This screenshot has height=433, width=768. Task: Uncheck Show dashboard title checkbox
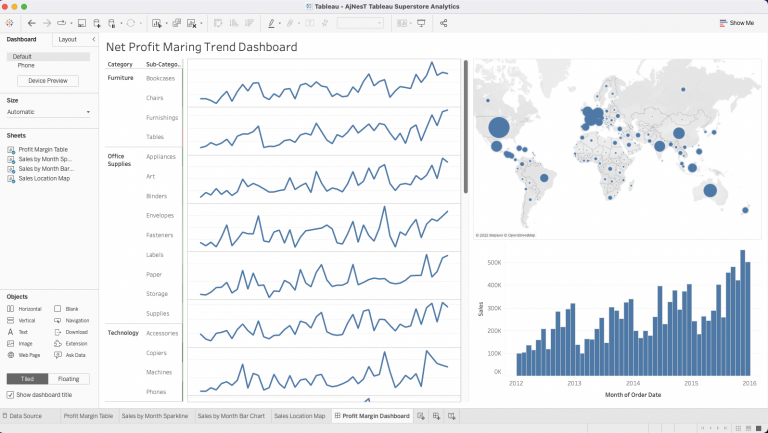coord(11,395)
